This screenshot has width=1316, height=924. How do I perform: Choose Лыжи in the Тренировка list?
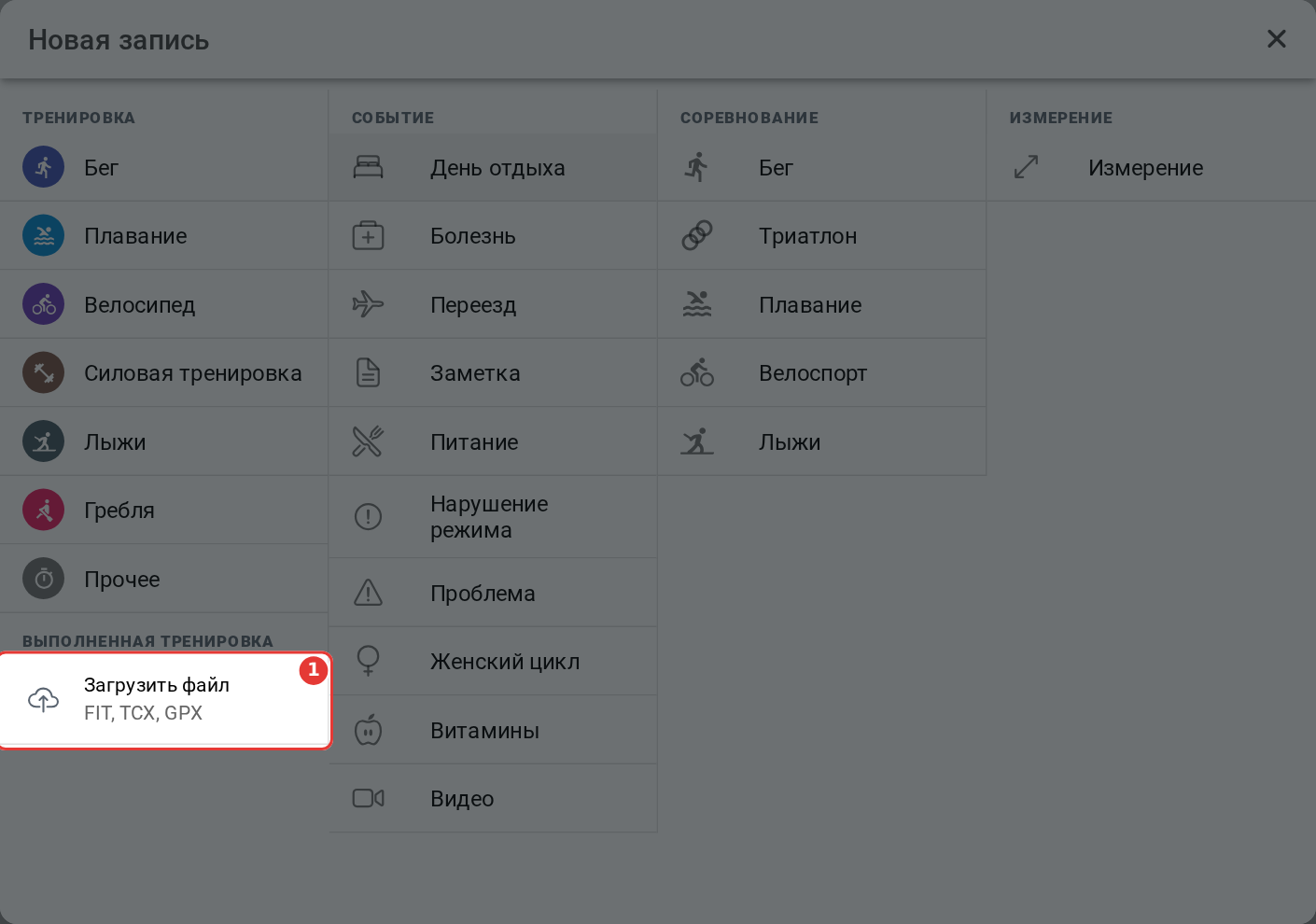[x=164, y=441]
